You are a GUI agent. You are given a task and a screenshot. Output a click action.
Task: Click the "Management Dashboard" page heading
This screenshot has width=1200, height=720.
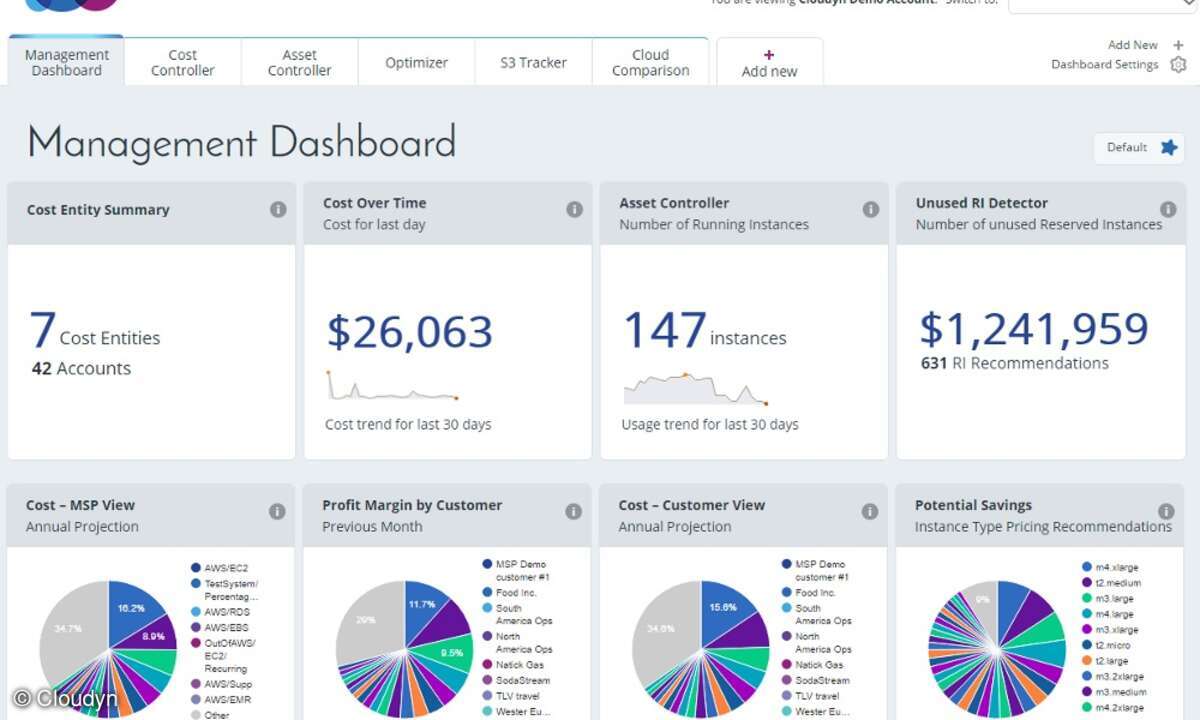(241, 143)
